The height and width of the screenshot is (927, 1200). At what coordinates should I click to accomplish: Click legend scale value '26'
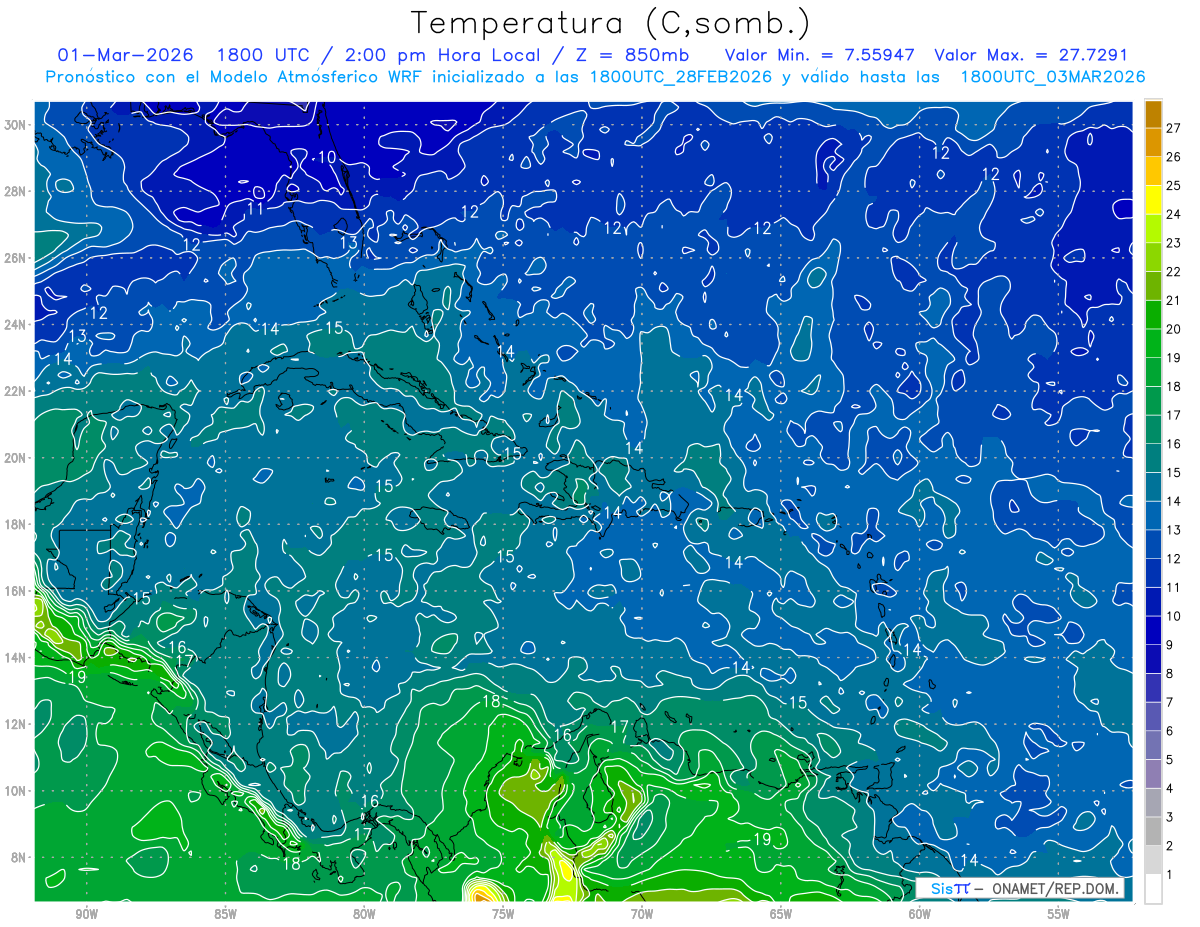[x=1173, y=157]
